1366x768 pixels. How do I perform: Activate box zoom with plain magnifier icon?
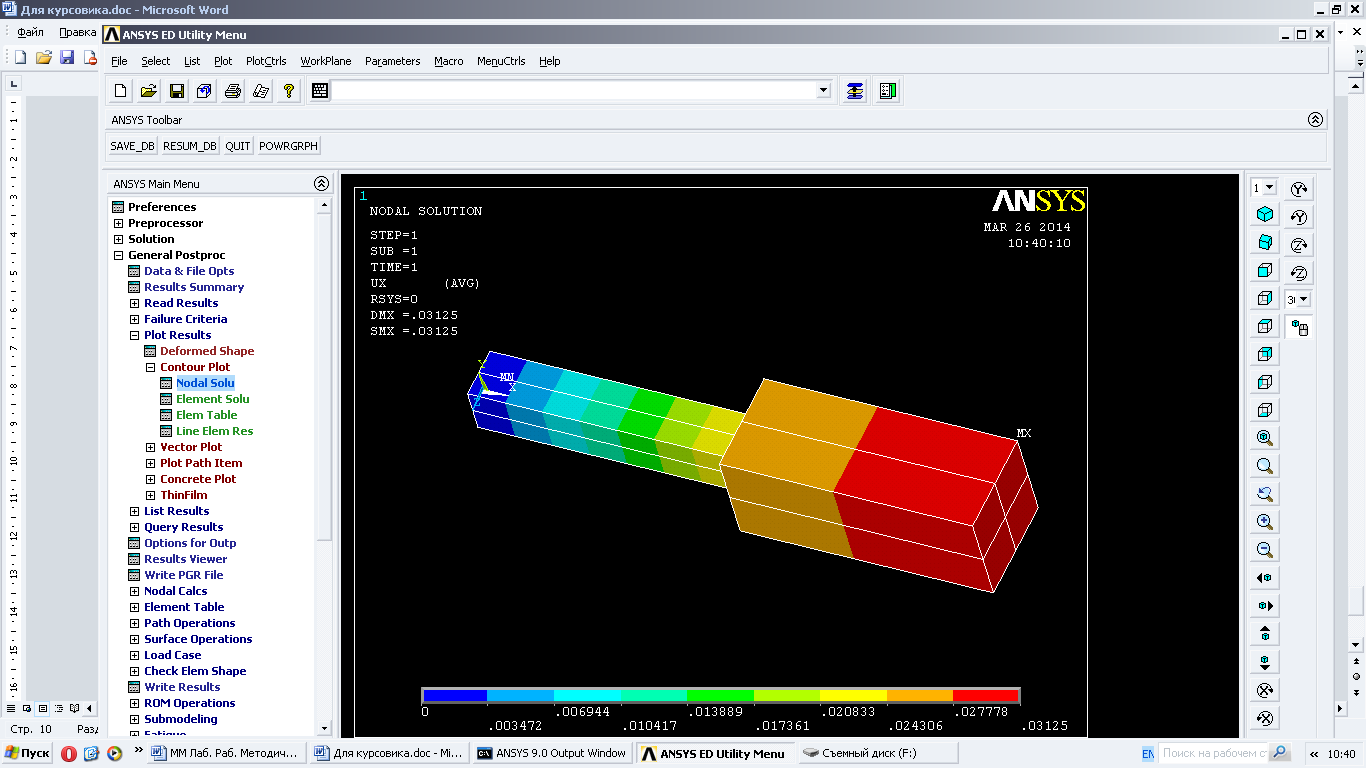point(1265,466)
